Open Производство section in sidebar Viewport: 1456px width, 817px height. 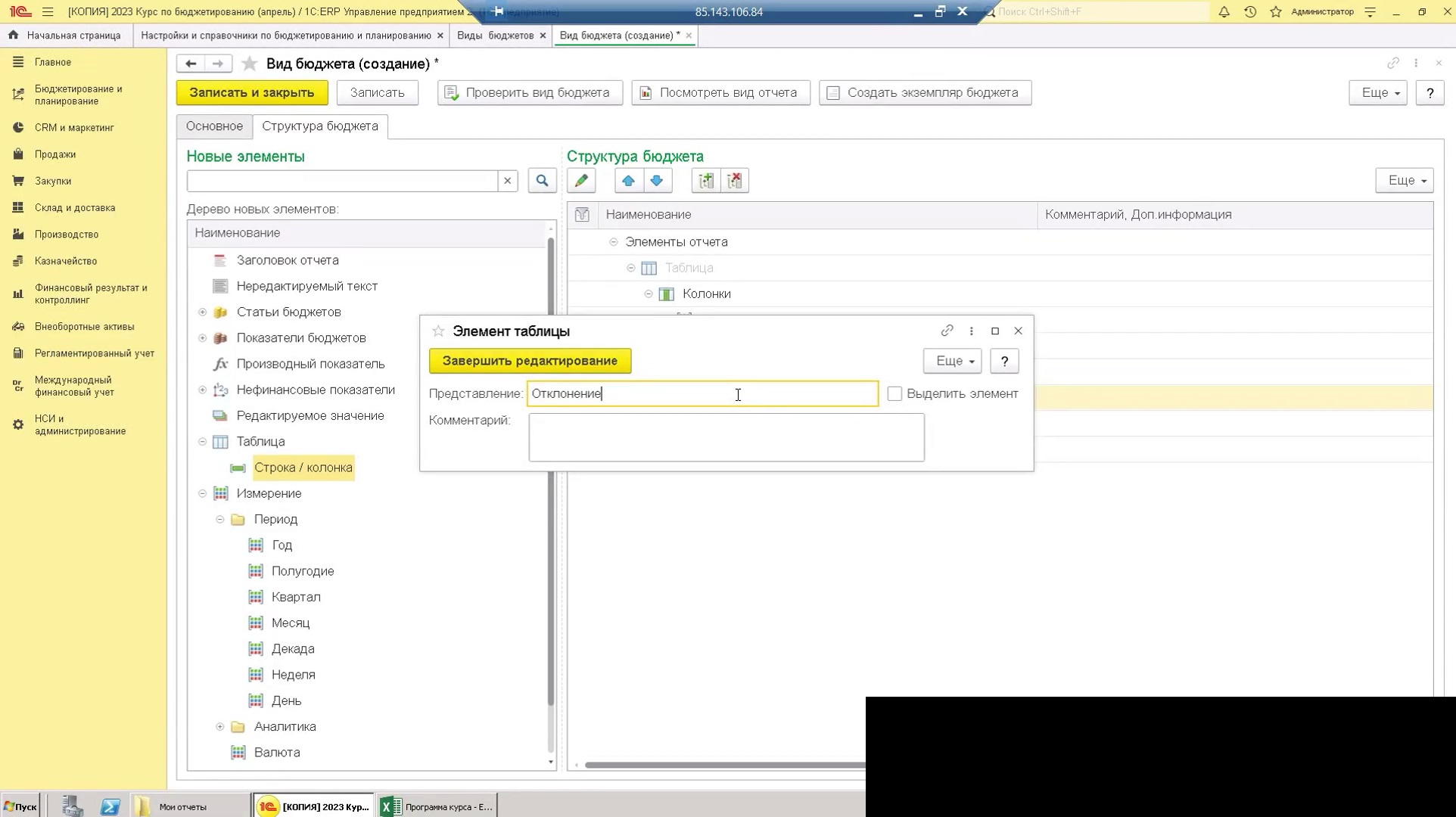coord(67,235)
